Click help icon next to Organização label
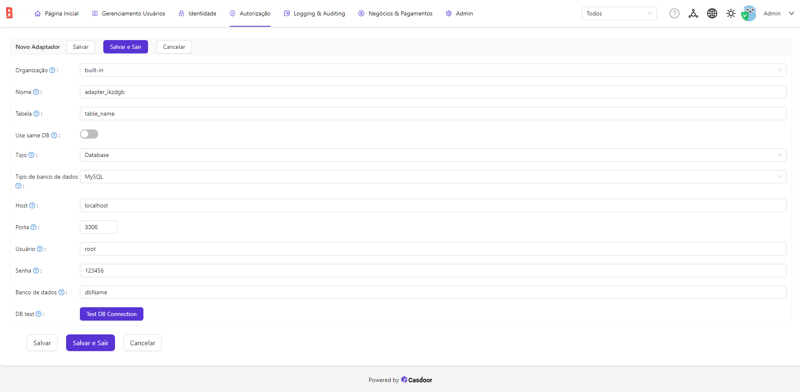Image resolution: width=800 pixels, height=392 pixels. [x=52, y=70]
